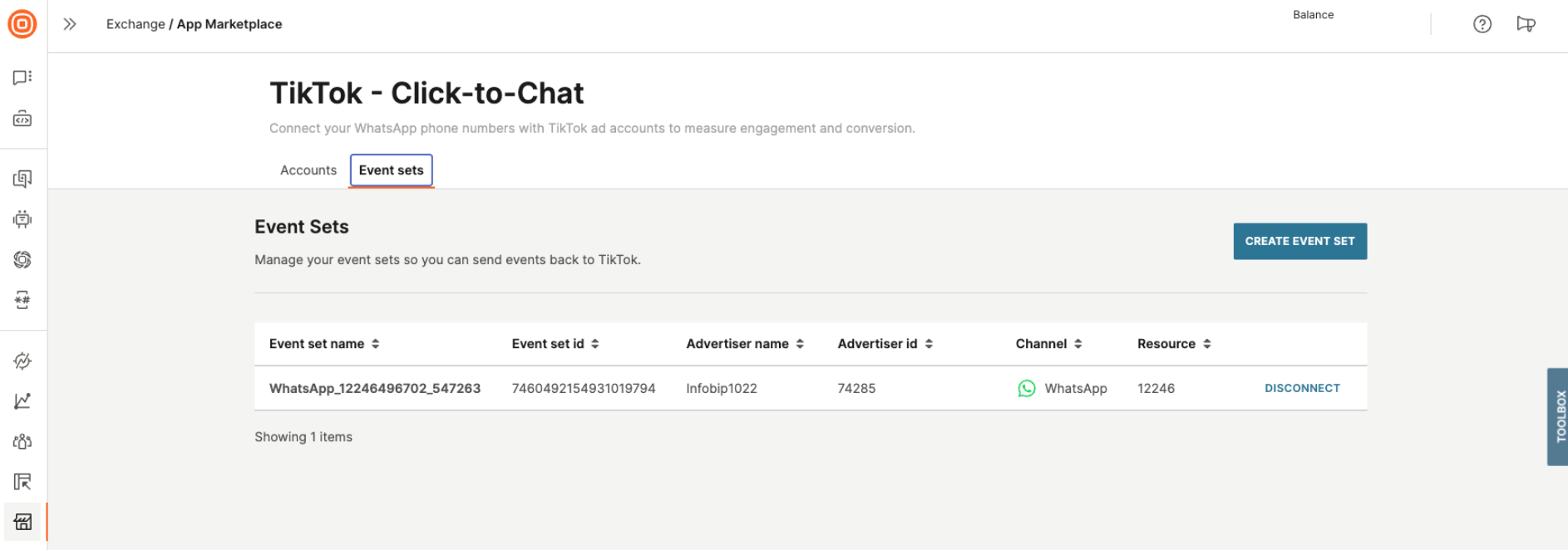The image size is (1568, 550).
Task: Click the Infobip logo in the sidebar
Action: (22, 24)
